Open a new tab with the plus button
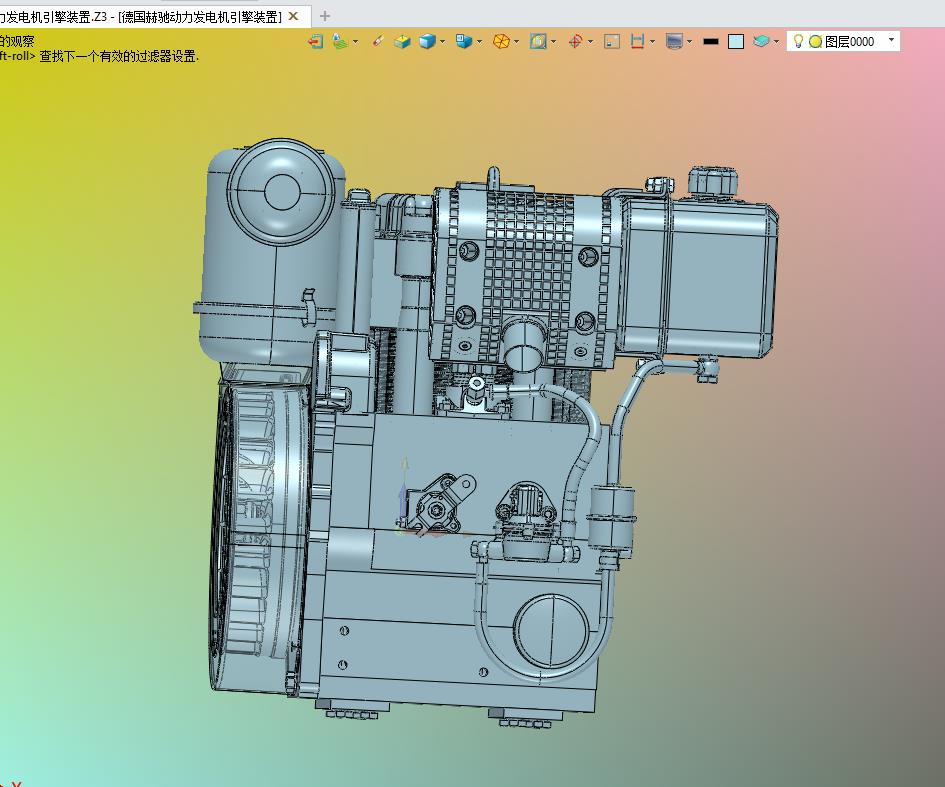The height and width of the screenshot is (787, 945). [325, 16]
